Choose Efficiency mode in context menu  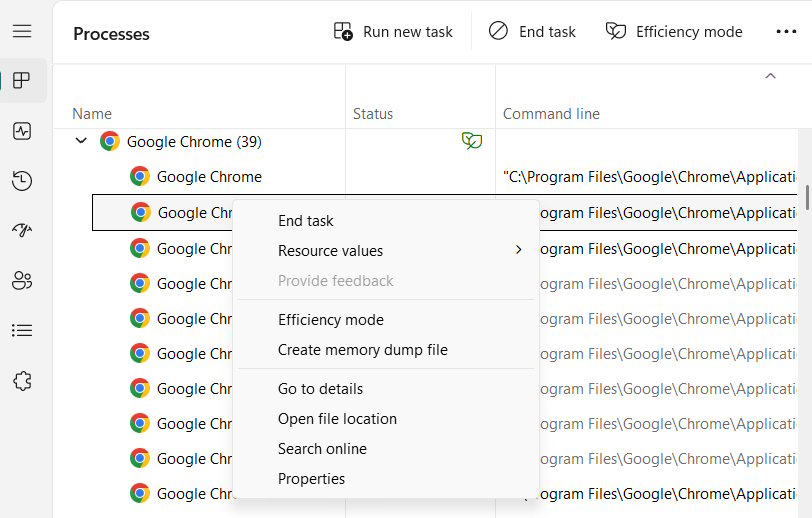click(x=331, y=320)
